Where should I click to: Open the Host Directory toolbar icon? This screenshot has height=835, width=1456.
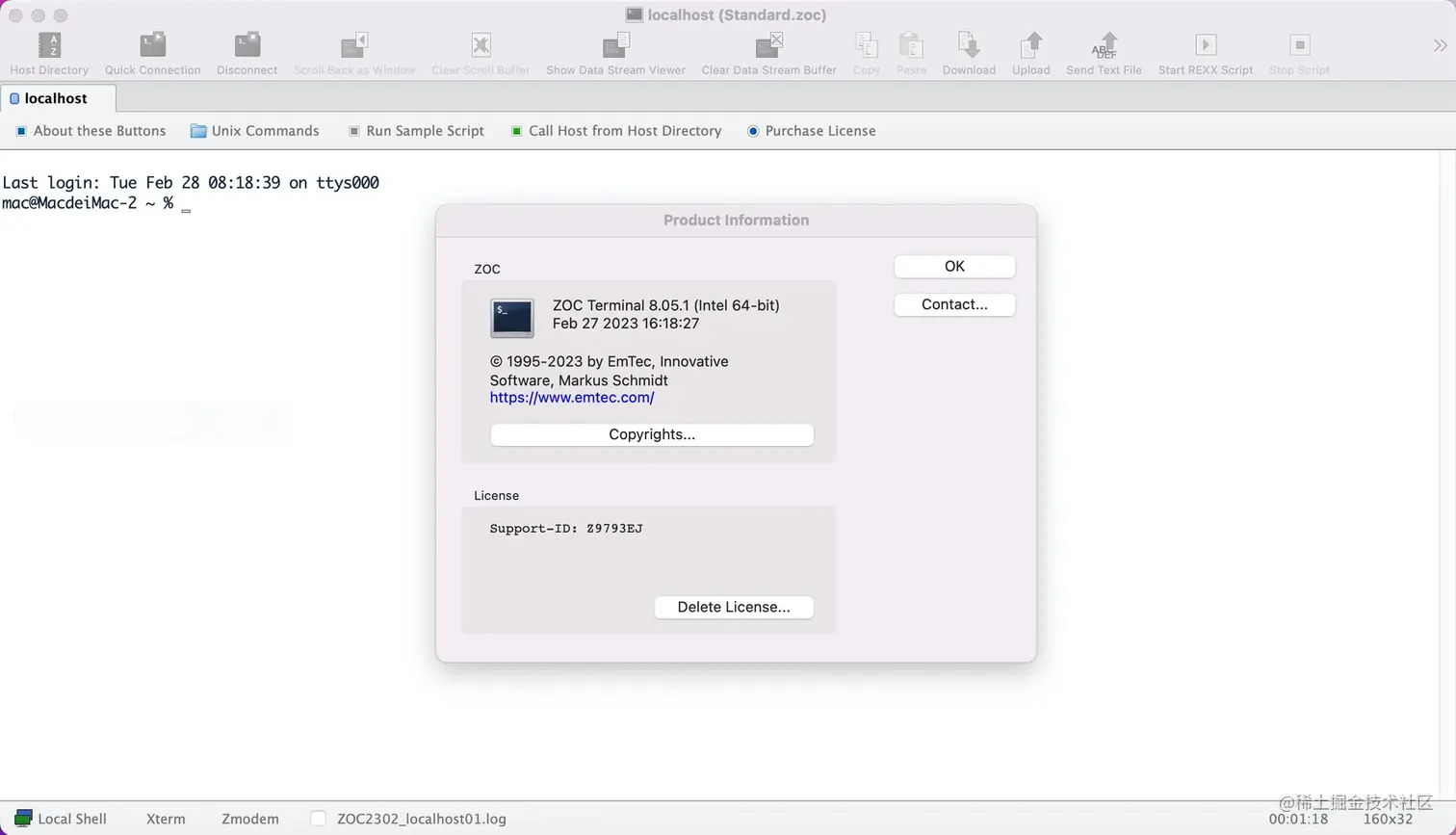(x=49, y=45)
